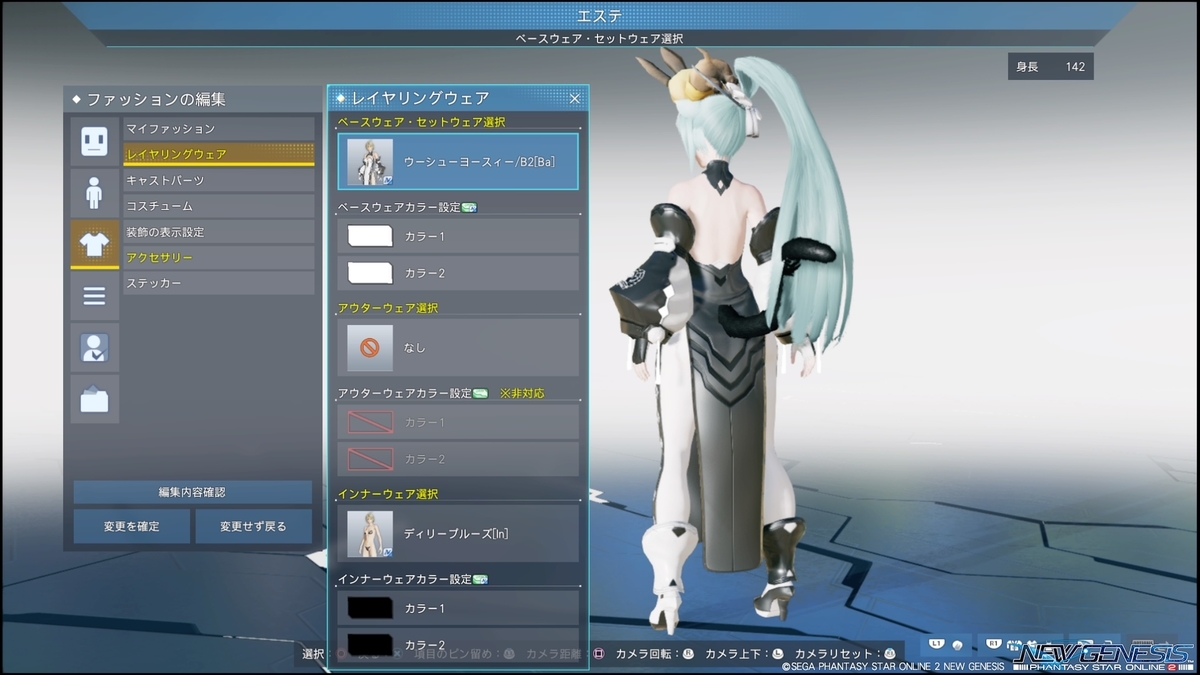Click the no-outerwear prohibited icon
Screen dimensions: 1200x675
pyautogui.click(x=370, y=347)
